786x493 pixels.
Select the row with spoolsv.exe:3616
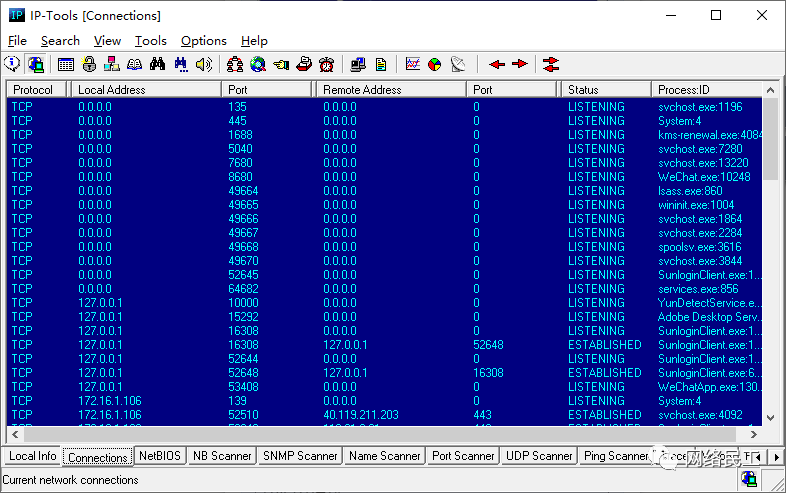pos(384,247)
